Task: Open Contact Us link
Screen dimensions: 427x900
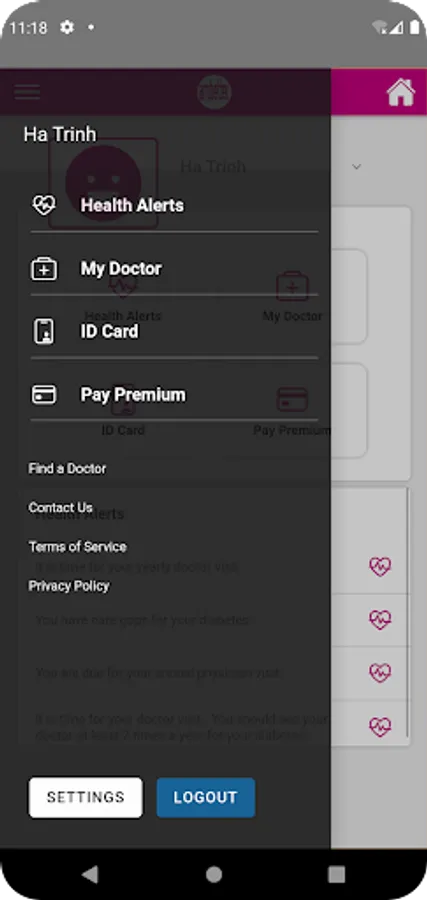Action: tap(60, 507)
